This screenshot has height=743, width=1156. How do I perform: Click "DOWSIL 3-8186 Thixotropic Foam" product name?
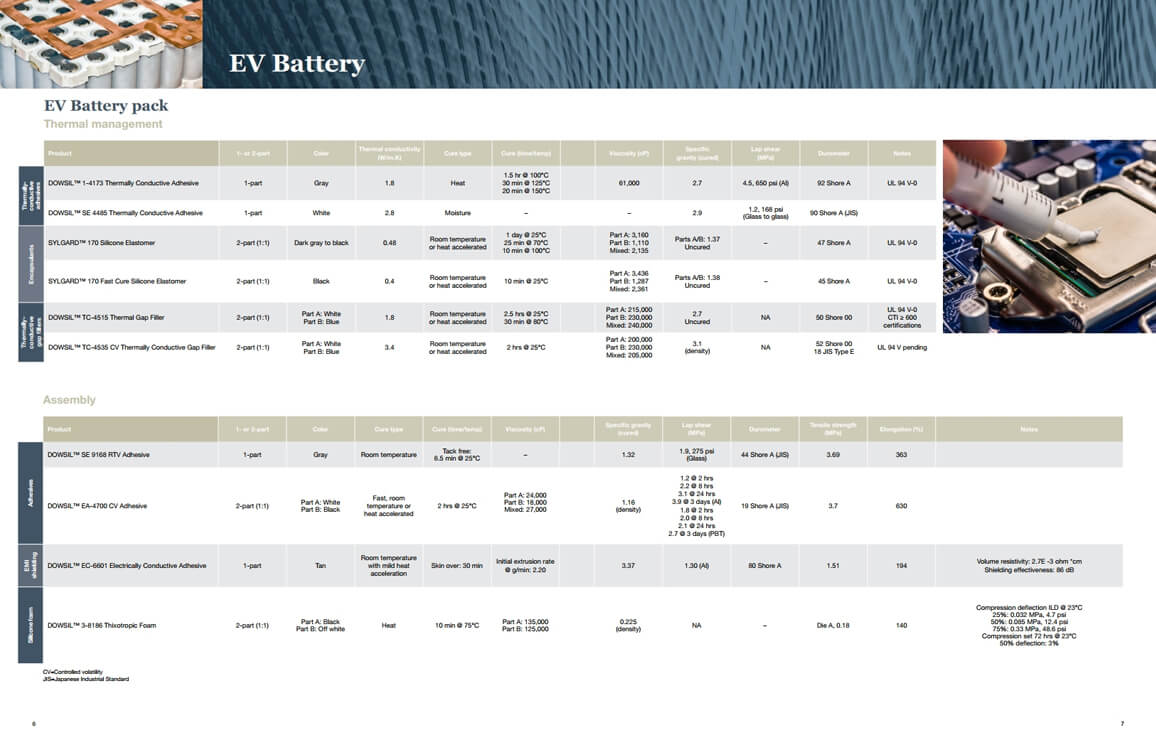tap(102, 625)
